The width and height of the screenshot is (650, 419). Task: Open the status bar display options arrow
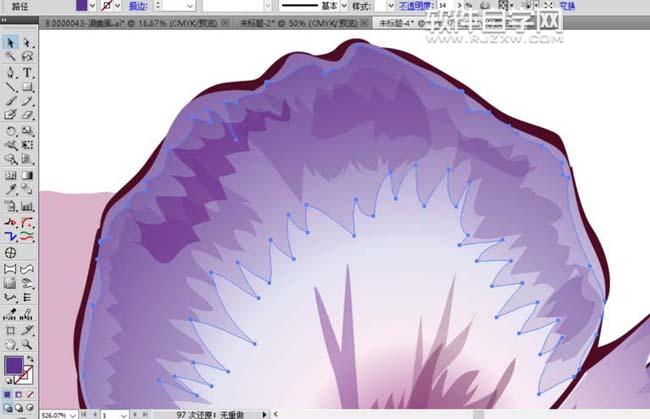click(264, 414)
